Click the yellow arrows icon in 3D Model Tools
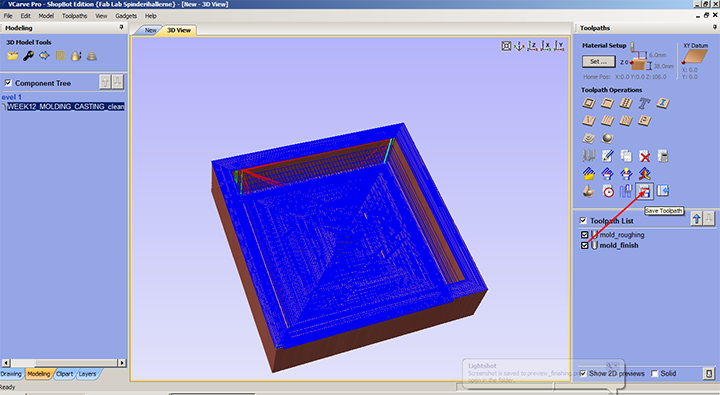The height and width of the screenshot is (395, 720). [44, 56]
